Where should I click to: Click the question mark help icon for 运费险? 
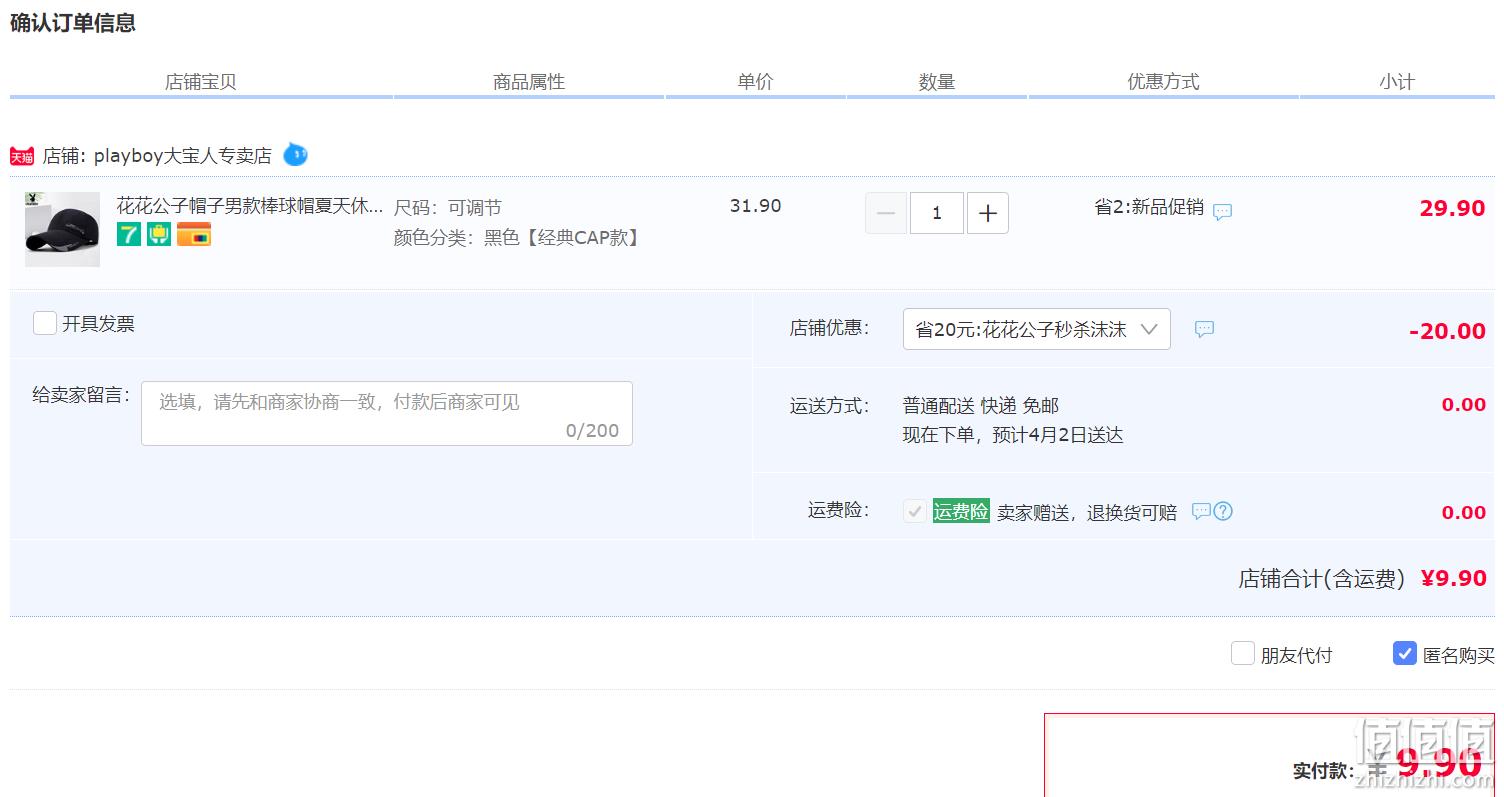coord(1222,511)
